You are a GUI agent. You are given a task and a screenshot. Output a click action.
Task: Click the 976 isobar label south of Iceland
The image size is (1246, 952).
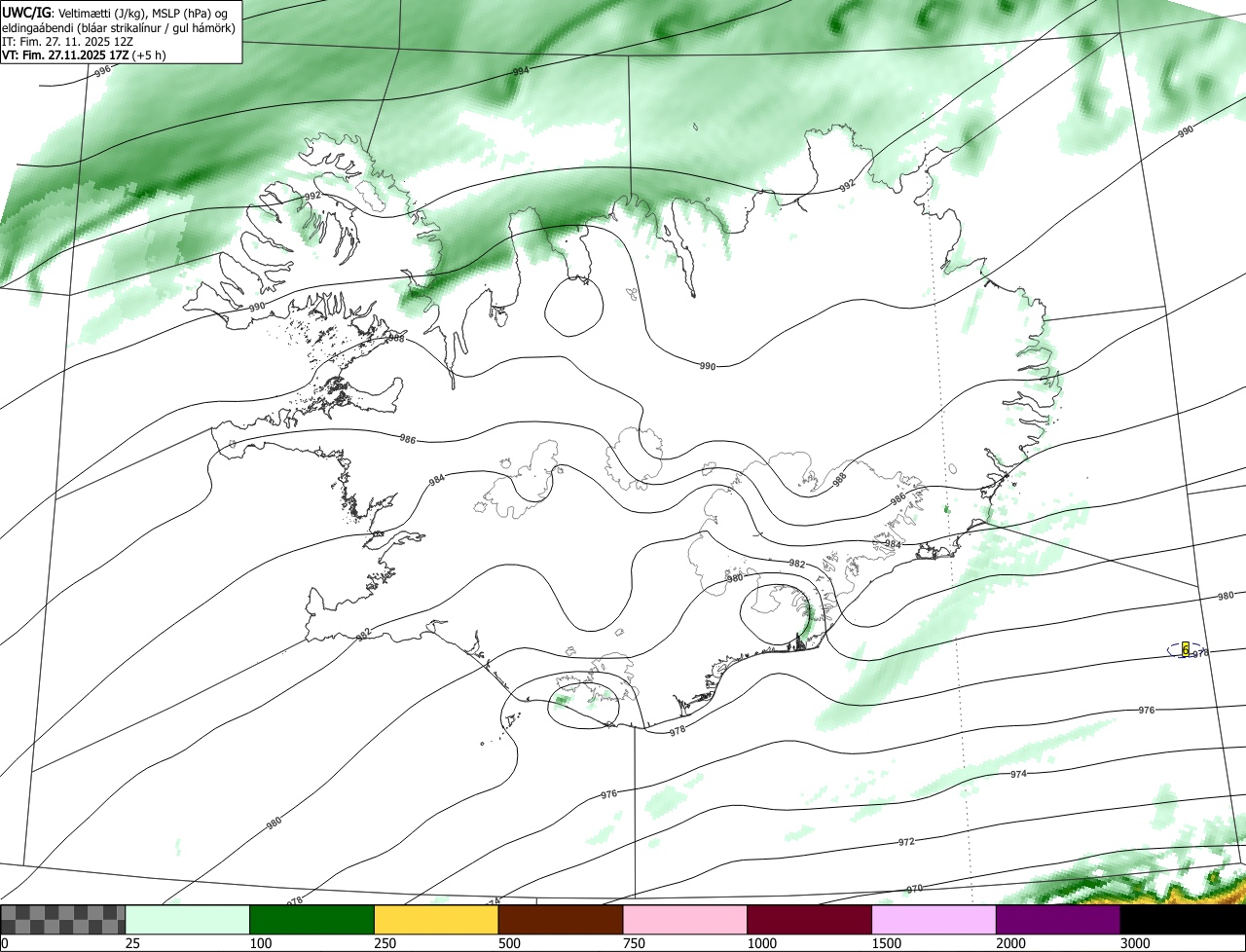(609, 794)
